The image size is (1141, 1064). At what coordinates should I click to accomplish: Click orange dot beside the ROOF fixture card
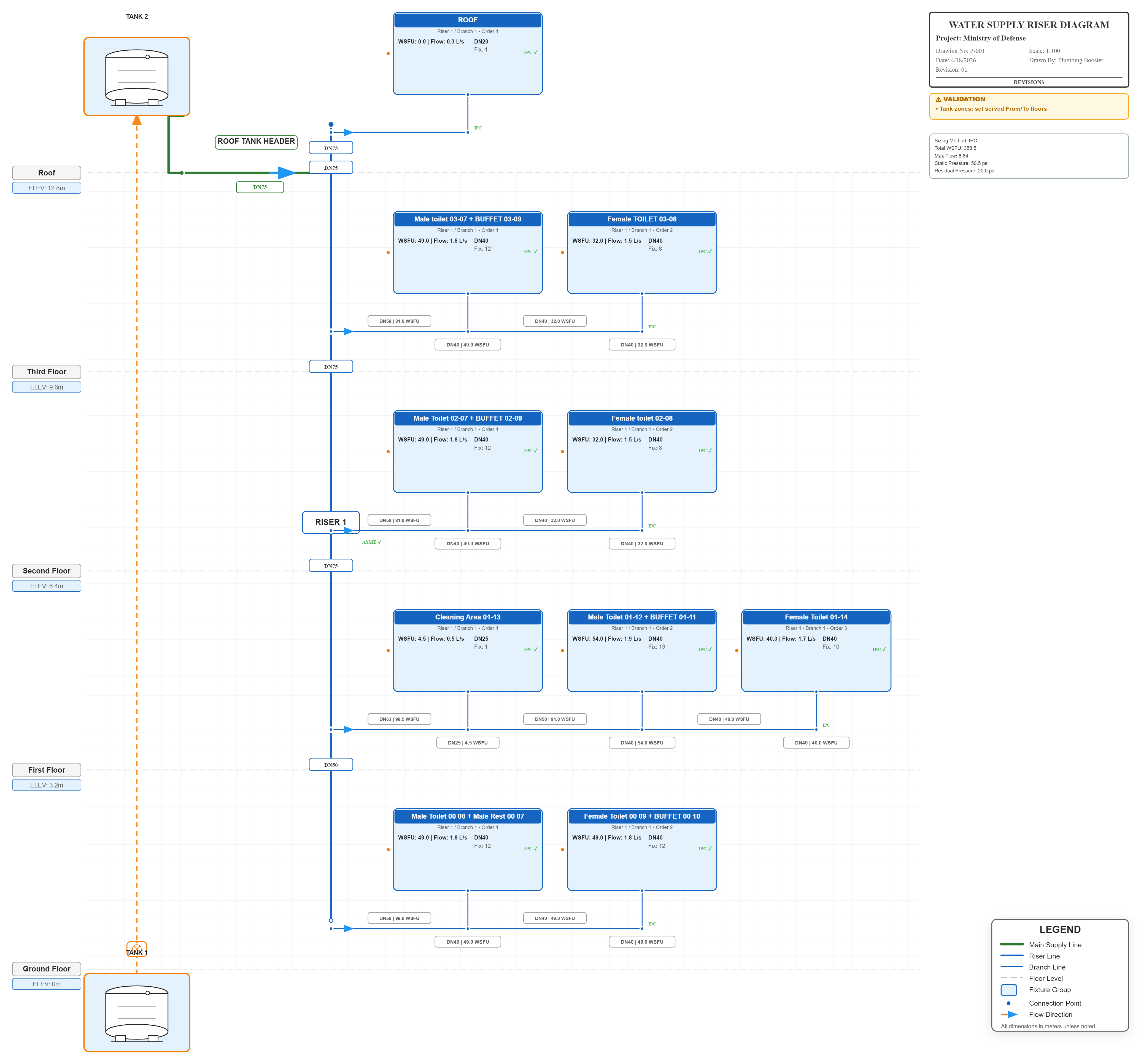coord(388,53)
